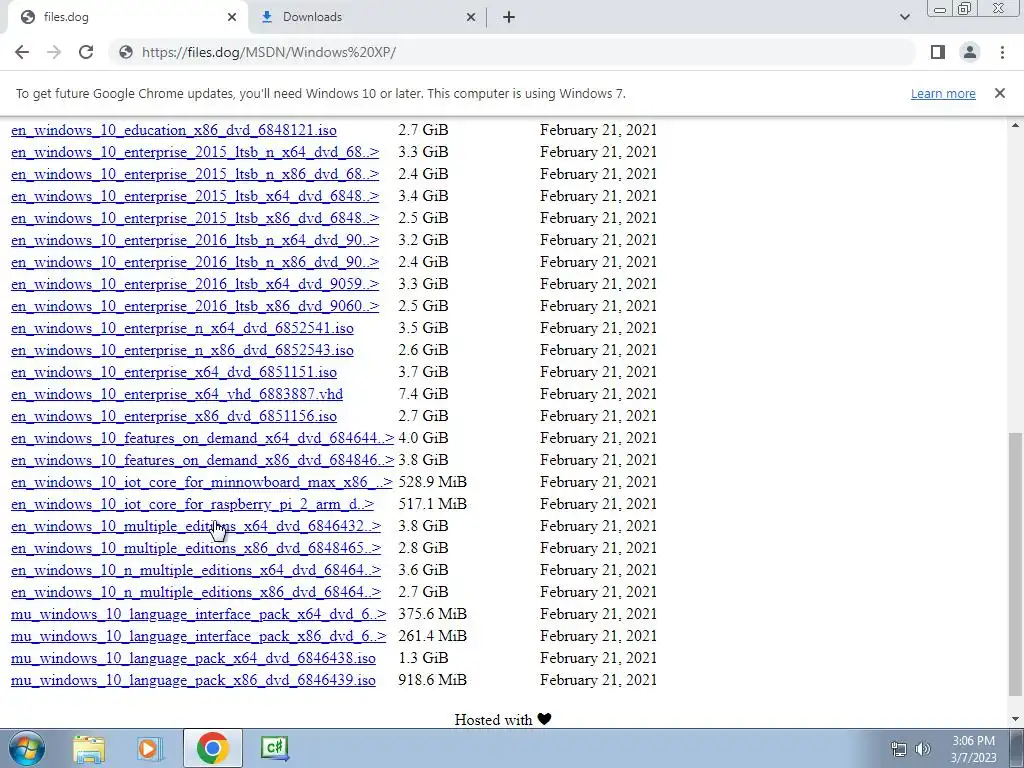The height and width of the screenshot is (768, 1024).
Task: Download mu_windows_10_language_pack_x86_dvd_6846439.iso
Action: 193,680
